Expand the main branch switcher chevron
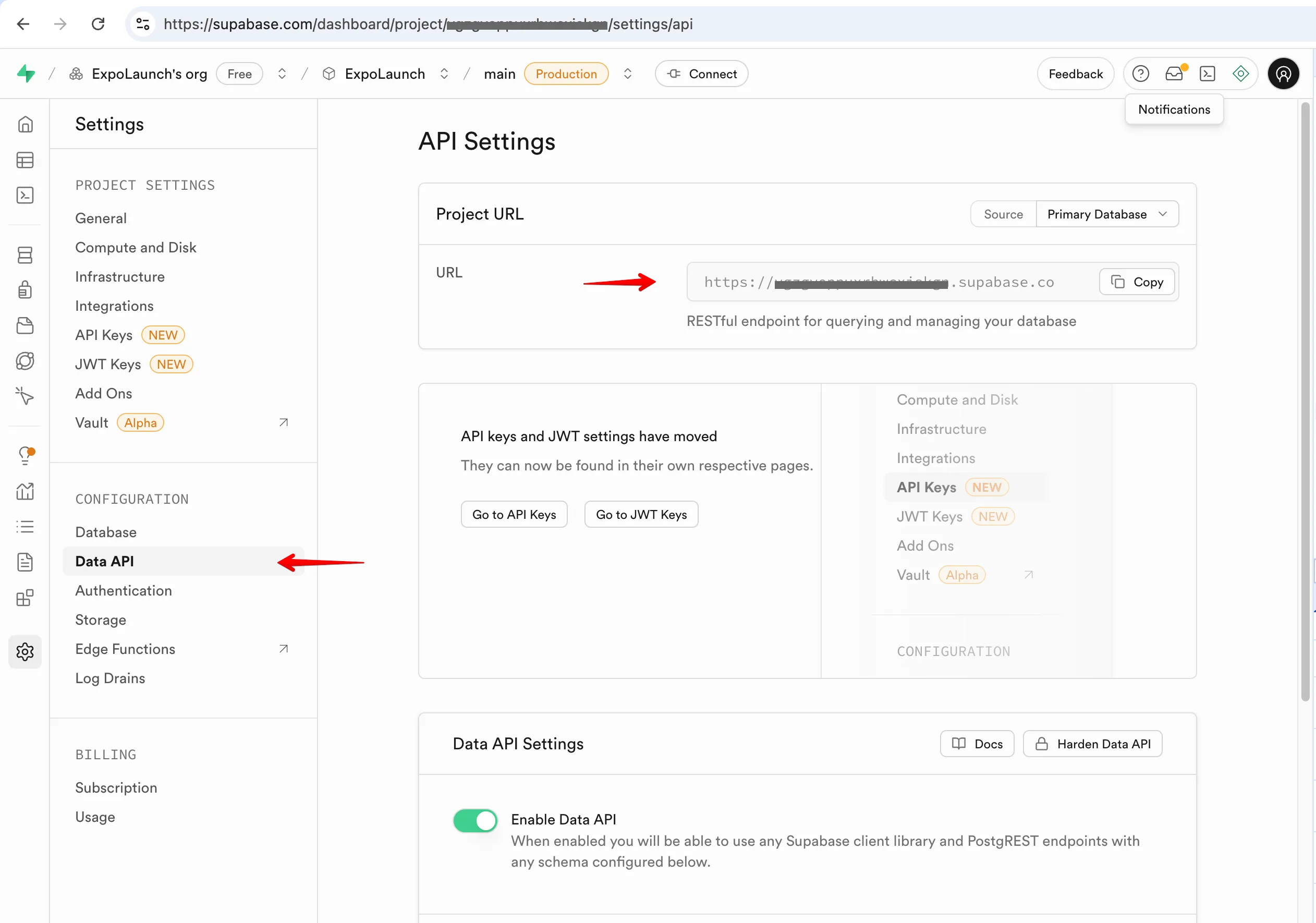 tap(628, 74)
